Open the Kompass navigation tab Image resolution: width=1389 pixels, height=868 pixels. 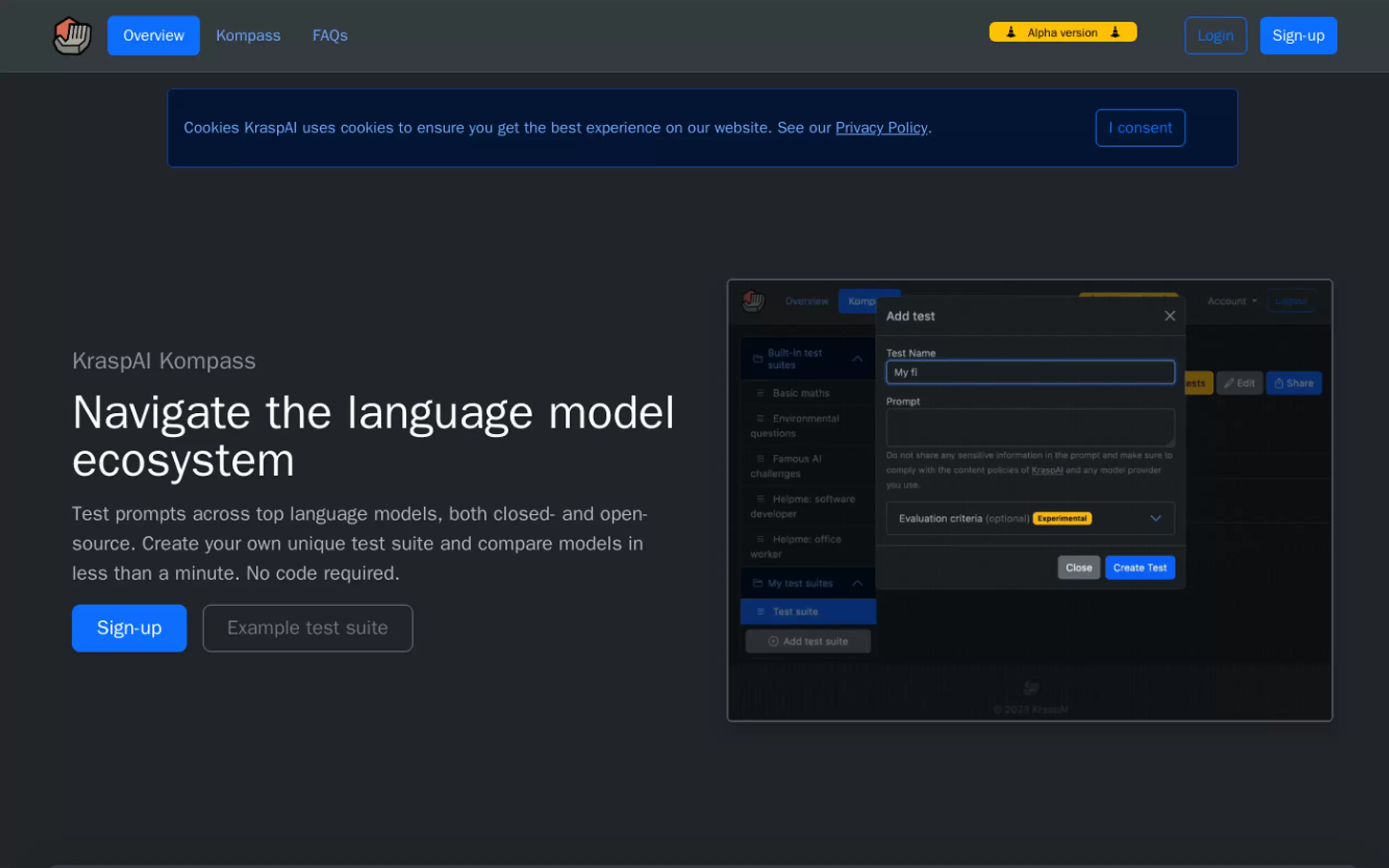point(248,36)
